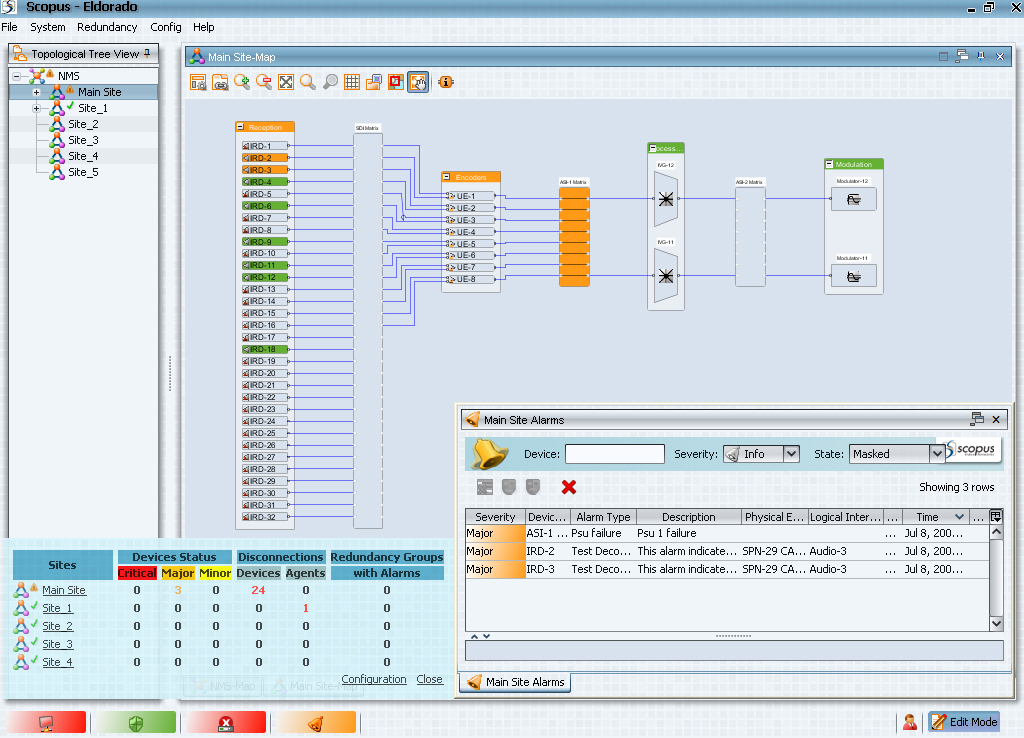Select the IRD-18 device in Reception
The height and width of the screenshot is (738, 1024).
[264, 349]
